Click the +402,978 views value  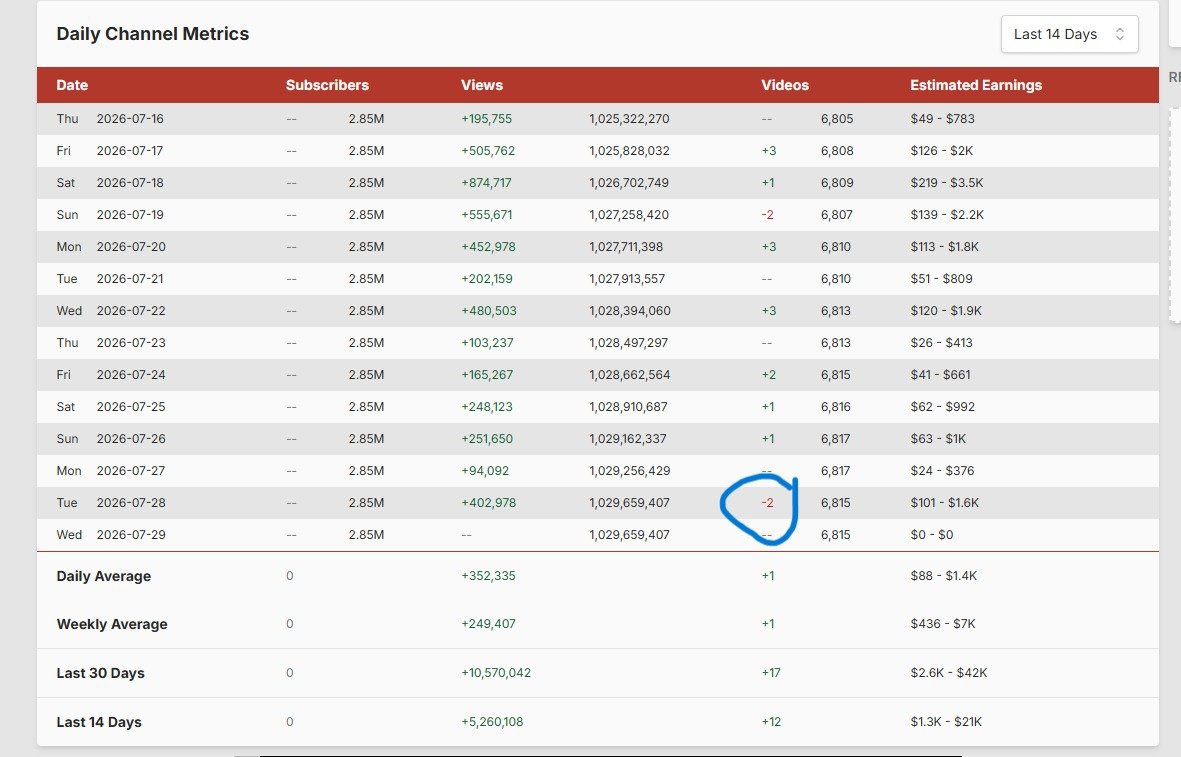489,502
